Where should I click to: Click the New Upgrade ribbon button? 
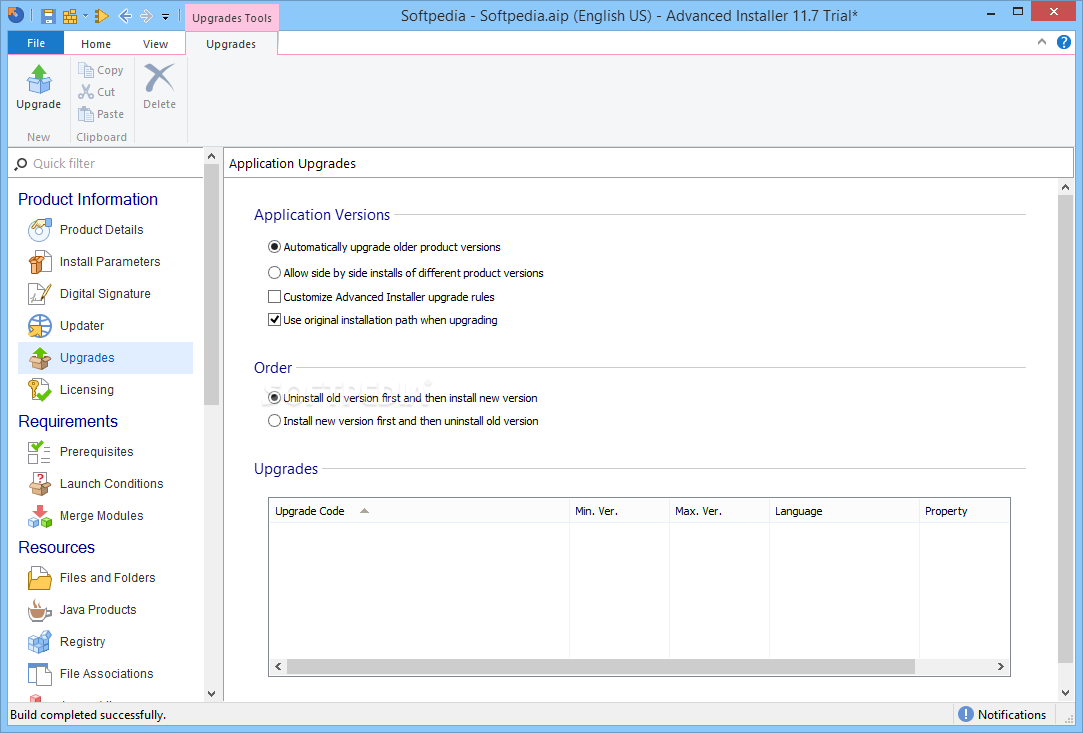[x=39, y=88]
